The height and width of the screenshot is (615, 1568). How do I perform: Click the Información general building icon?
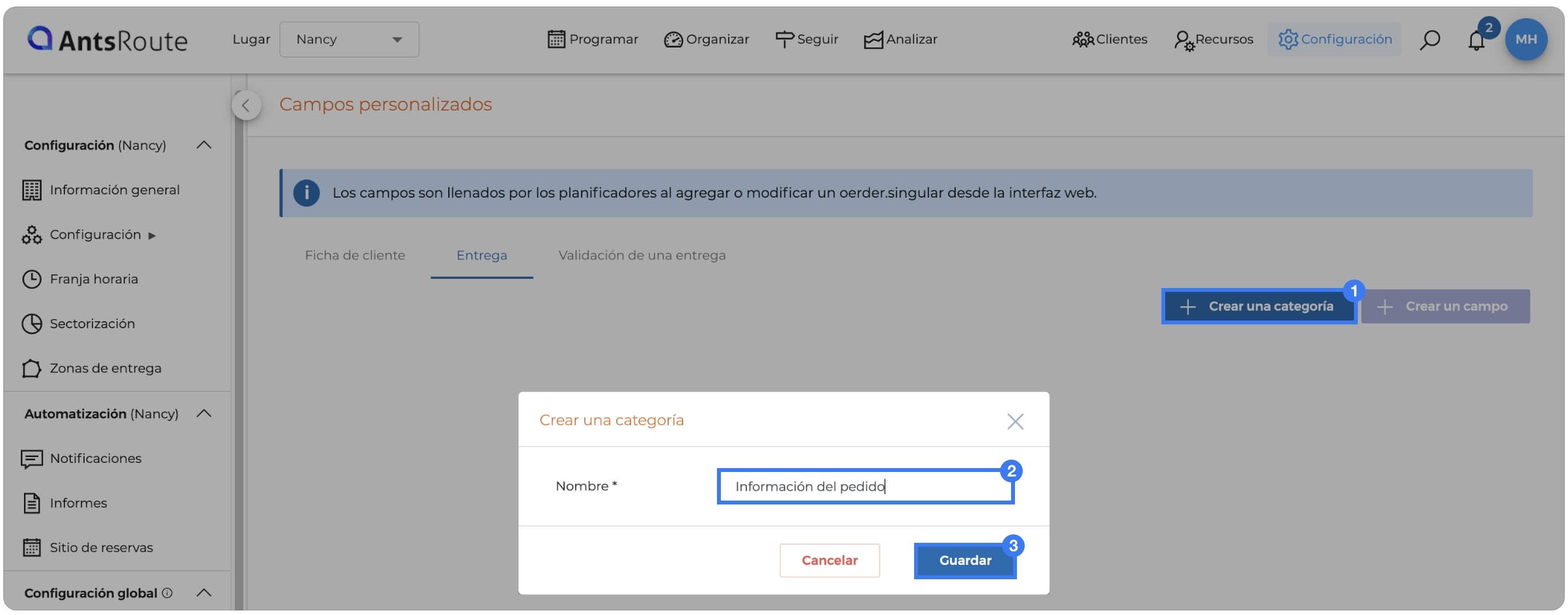[x=32, y=190]
